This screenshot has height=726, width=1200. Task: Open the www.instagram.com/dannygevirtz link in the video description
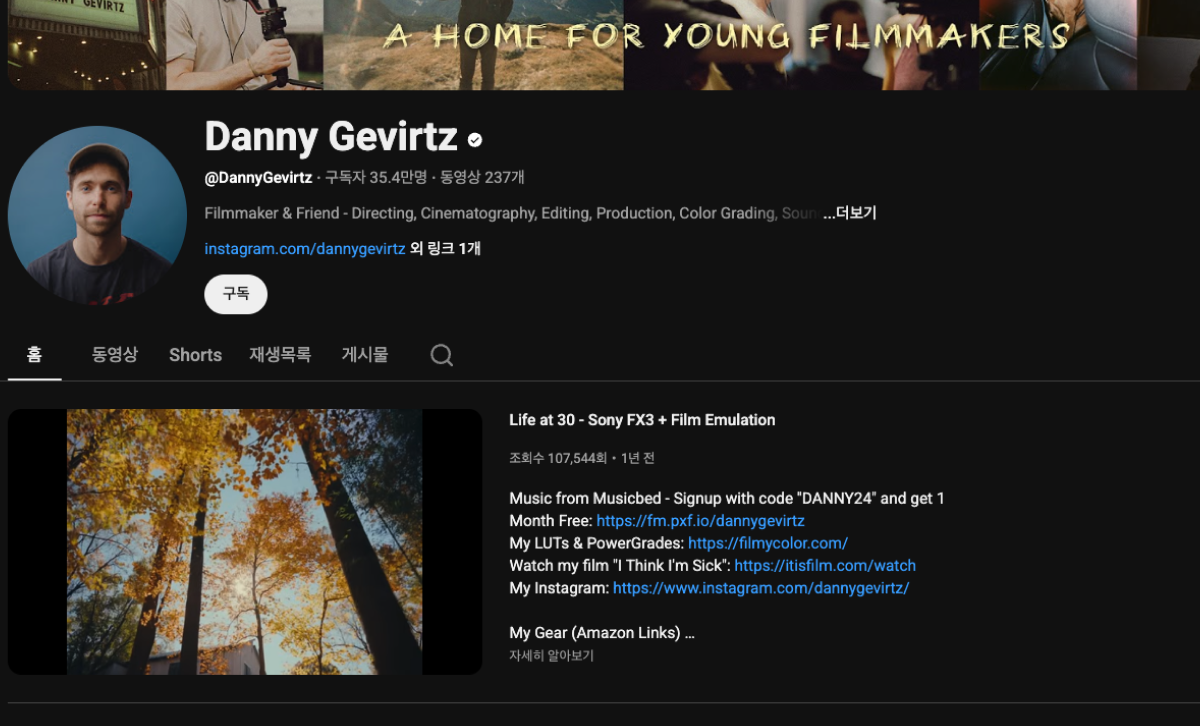click(x=760, y=588)
